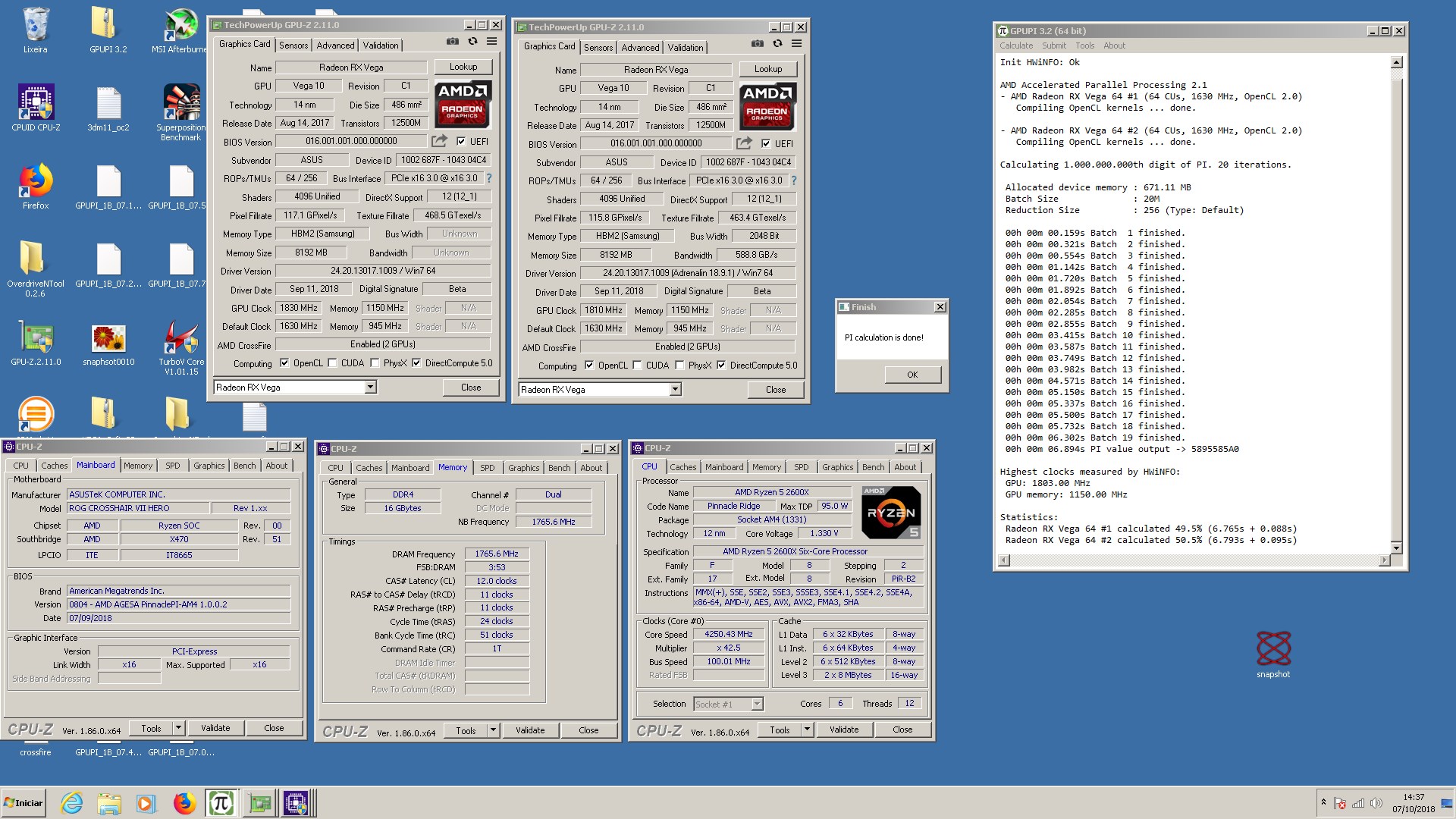Show hidden system tray icons arrow

1323,802
